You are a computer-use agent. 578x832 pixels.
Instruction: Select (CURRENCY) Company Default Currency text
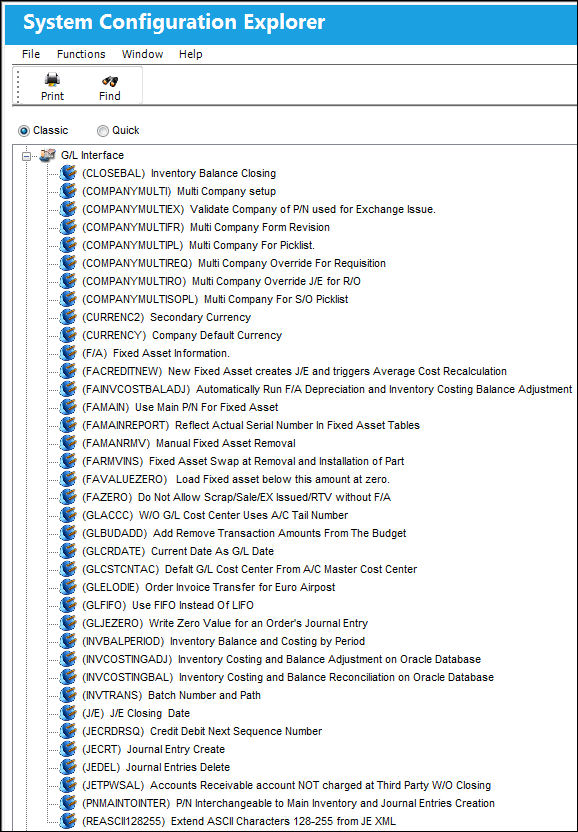[x=182, y=335]
